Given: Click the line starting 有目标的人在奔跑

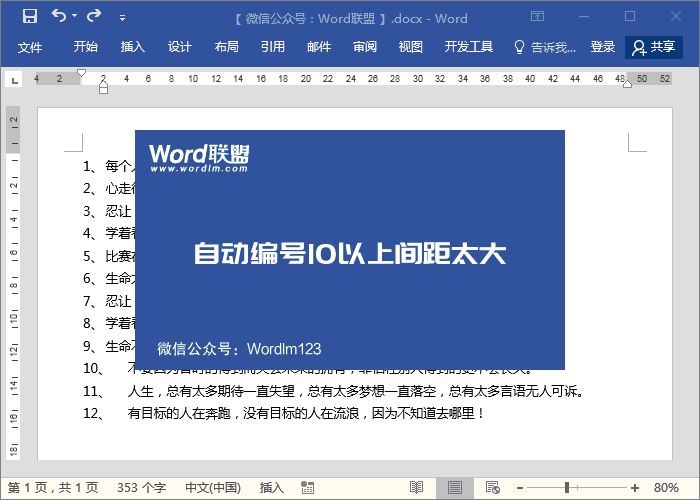Looking at the screenshot, I should pyautogui.click(x=306, y=413).
